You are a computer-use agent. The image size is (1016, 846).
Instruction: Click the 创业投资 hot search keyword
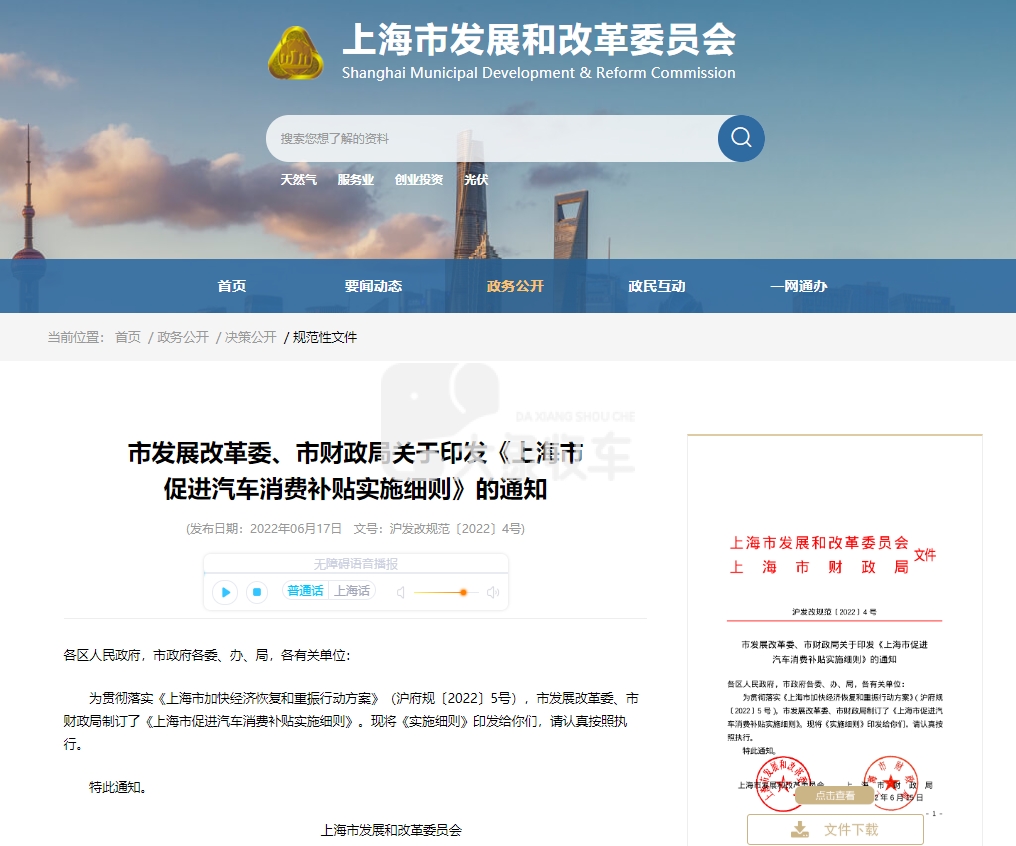tap(418, 180)
